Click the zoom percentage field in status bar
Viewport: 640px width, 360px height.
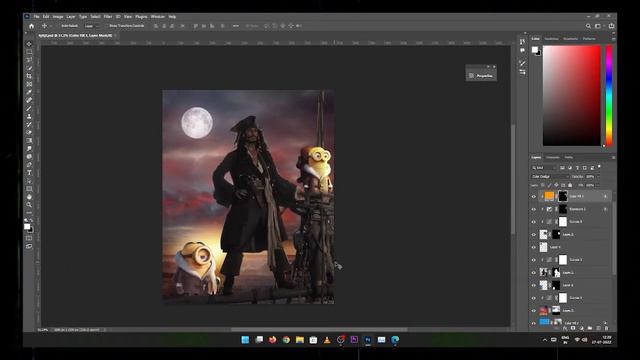tap(43, 330)
